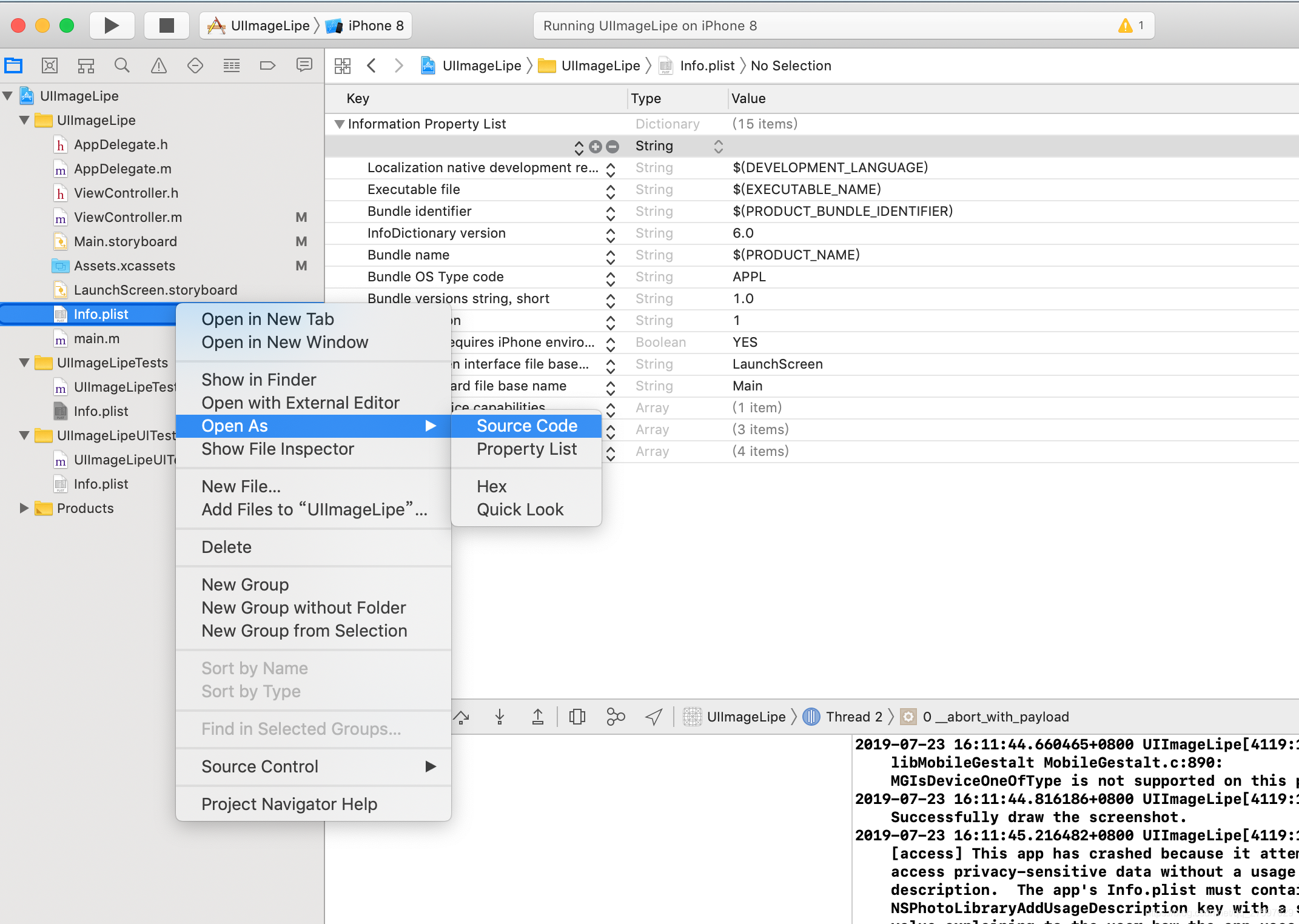1299x924 pixels.
Task: Select Main.storyboard in navigator
Action: [x=125, y=241]
